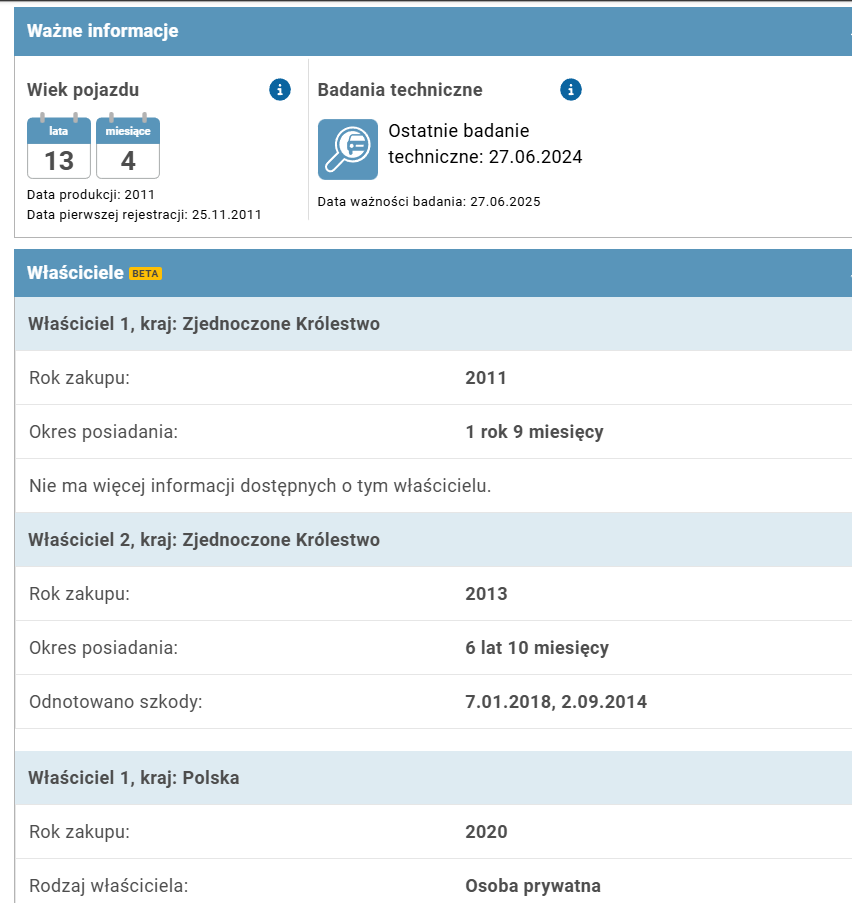Select Właściciel 1, kraj: Polska header
The width and height of the screenshot is (852, 903).
coord(134,778)
